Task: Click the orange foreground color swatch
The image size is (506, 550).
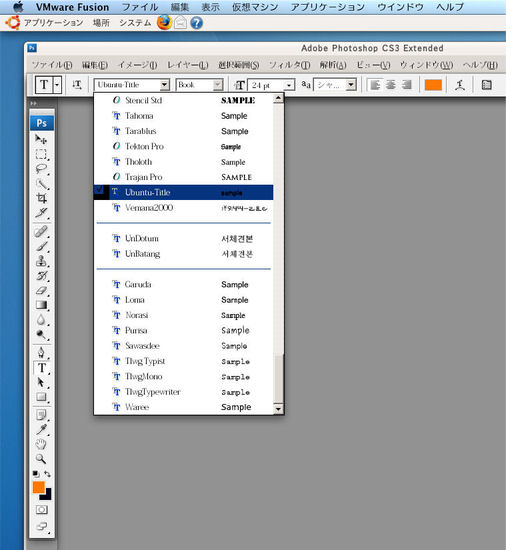Action: [x=38, y=487]
